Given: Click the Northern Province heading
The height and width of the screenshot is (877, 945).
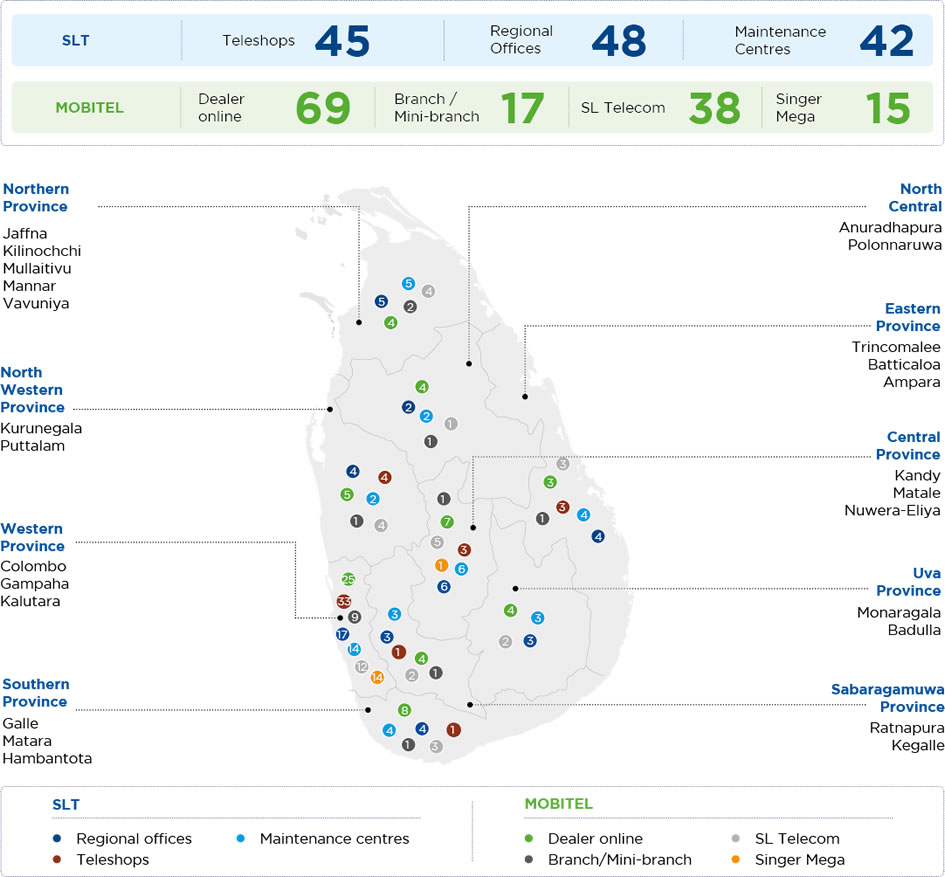Looking at the screenshot, I should coord(36,198).
